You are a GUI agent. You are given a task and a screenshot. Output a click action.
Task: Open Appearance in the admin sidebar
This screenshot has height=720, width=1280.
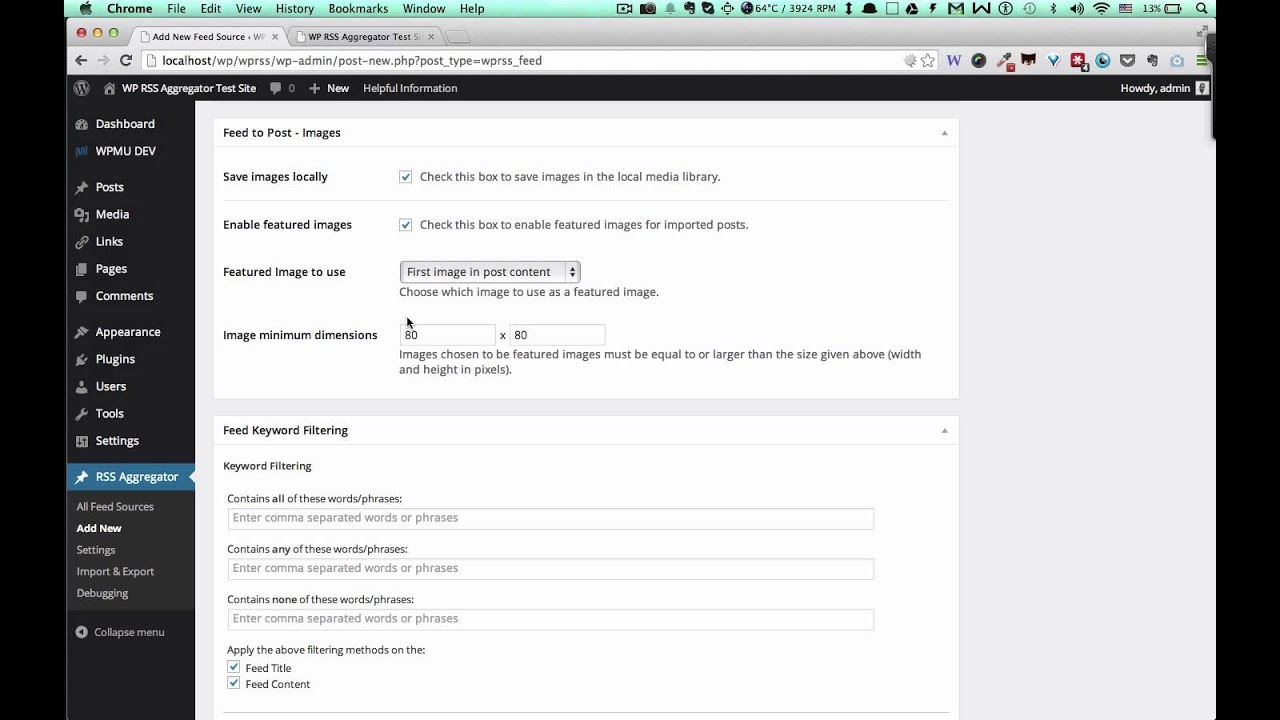tap(128, 332)
